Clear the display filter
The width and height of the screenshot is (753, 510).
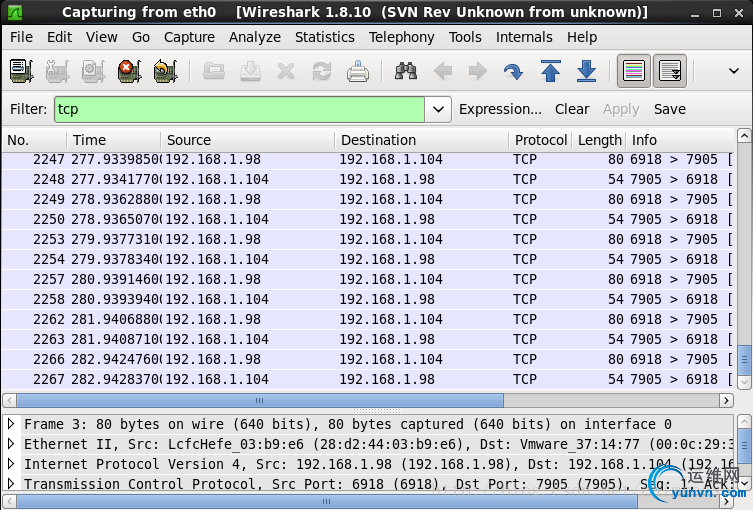click(x=572, y=109)
